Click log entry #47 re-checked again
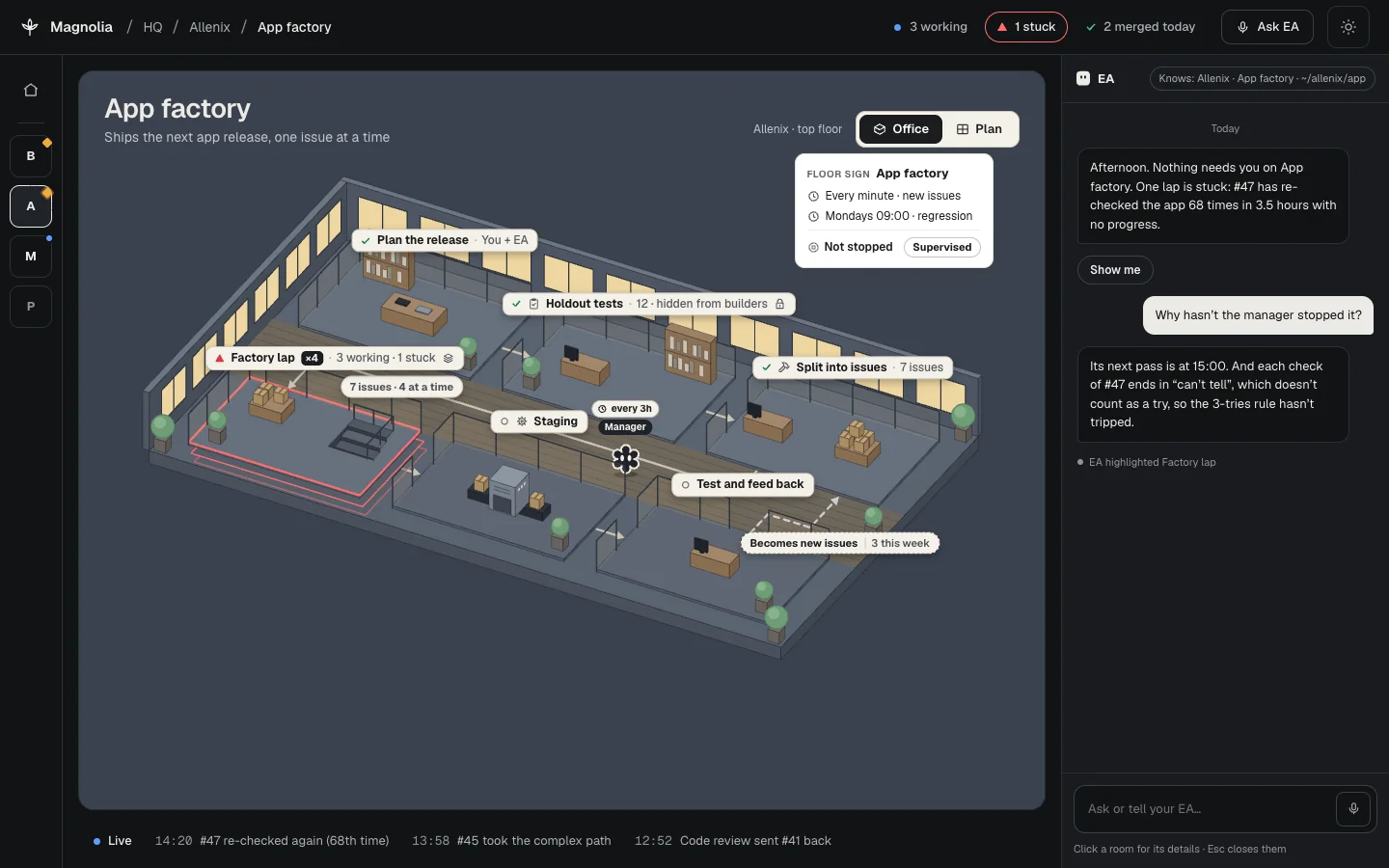The image size is (1389, 868). (272, 841)
